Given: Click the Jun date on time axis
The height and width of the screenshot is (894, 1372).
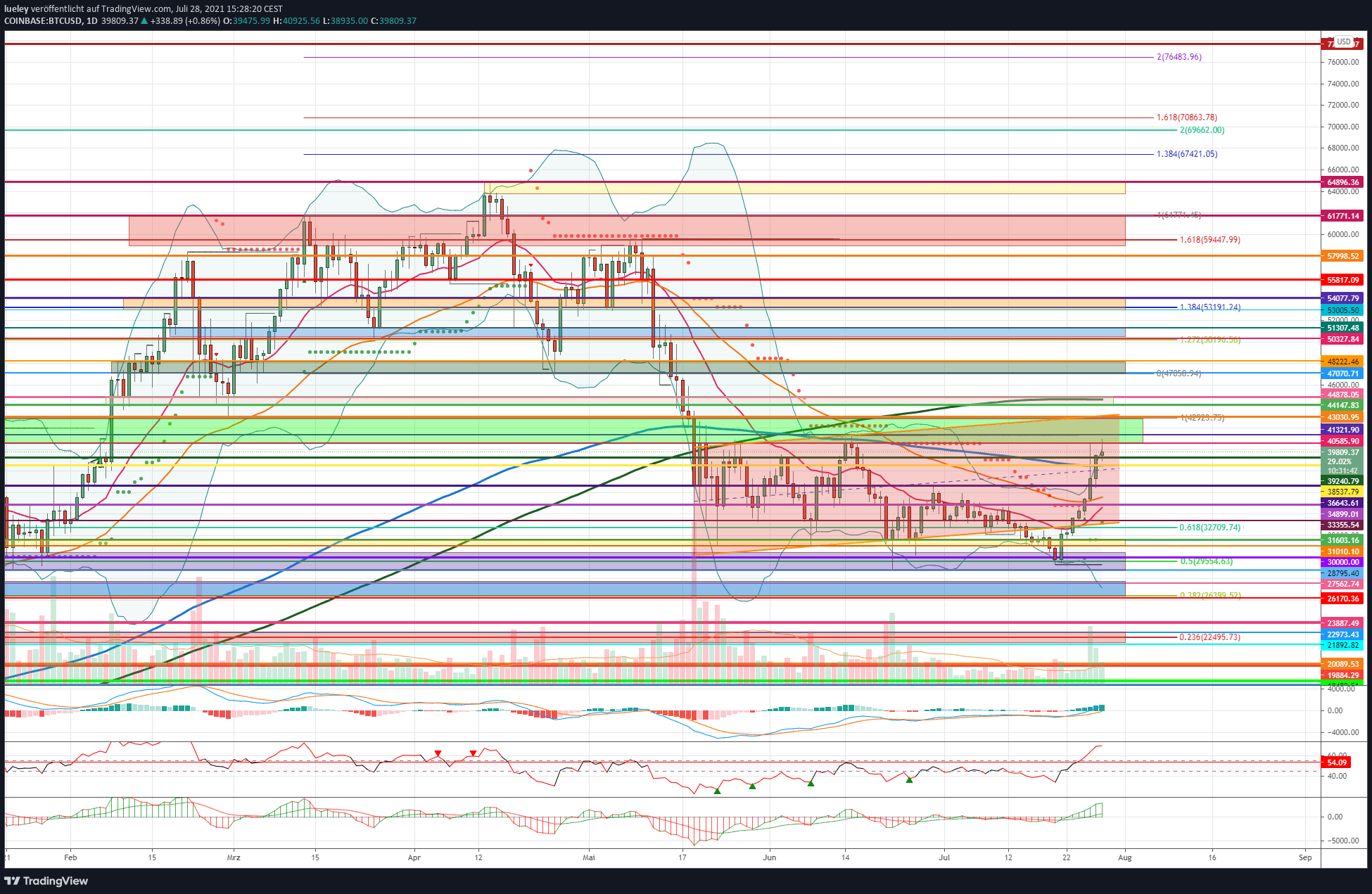Looking at the screenshot, I should coord(770,857).
